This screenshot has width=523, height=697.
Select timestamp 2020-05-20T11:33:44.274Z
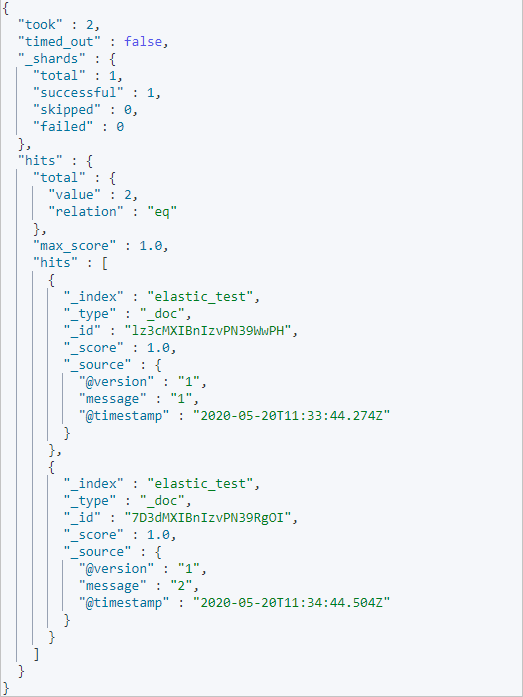(291, 416)
